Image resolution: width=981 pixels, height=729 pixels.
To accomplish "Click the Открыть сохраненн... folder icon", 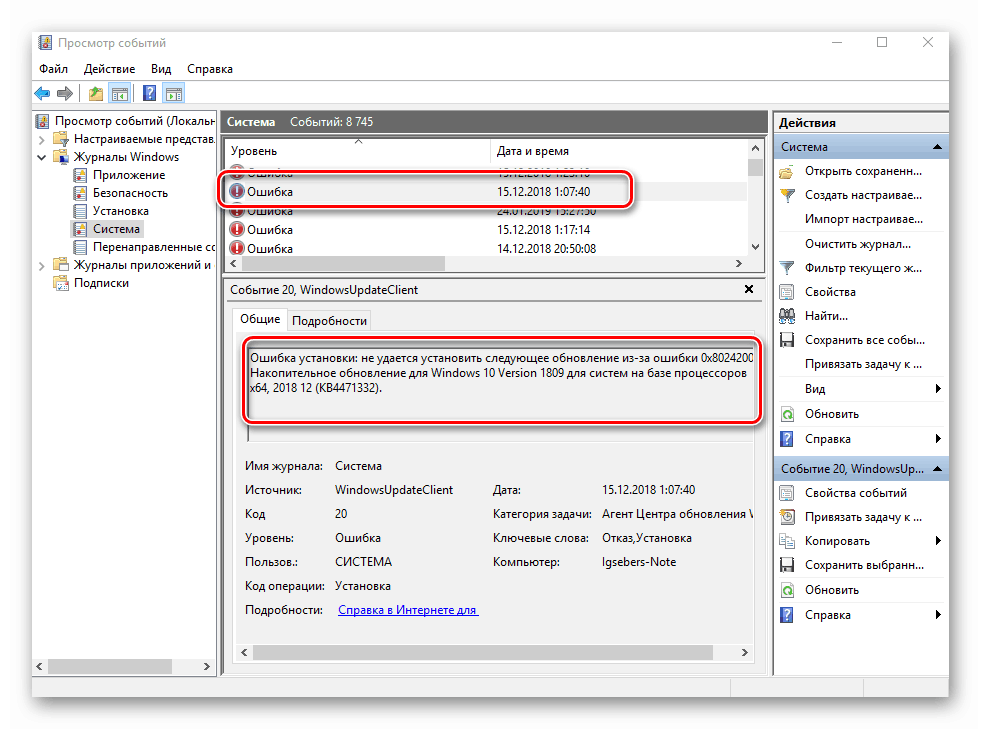I will (x=787, y=171).
